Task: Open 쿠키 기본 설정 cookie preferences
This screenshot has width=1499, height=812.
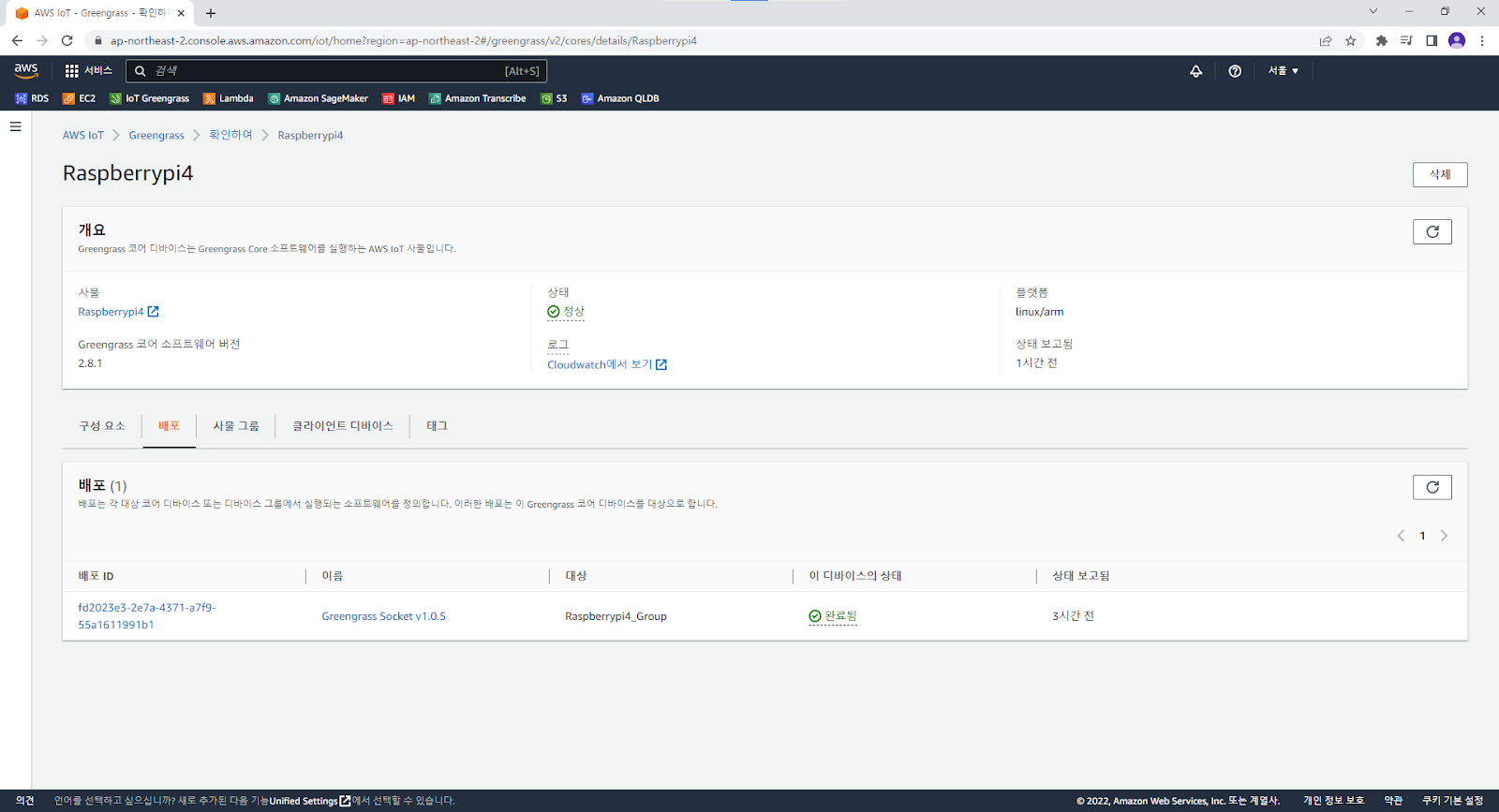Action: (1452, 801)
